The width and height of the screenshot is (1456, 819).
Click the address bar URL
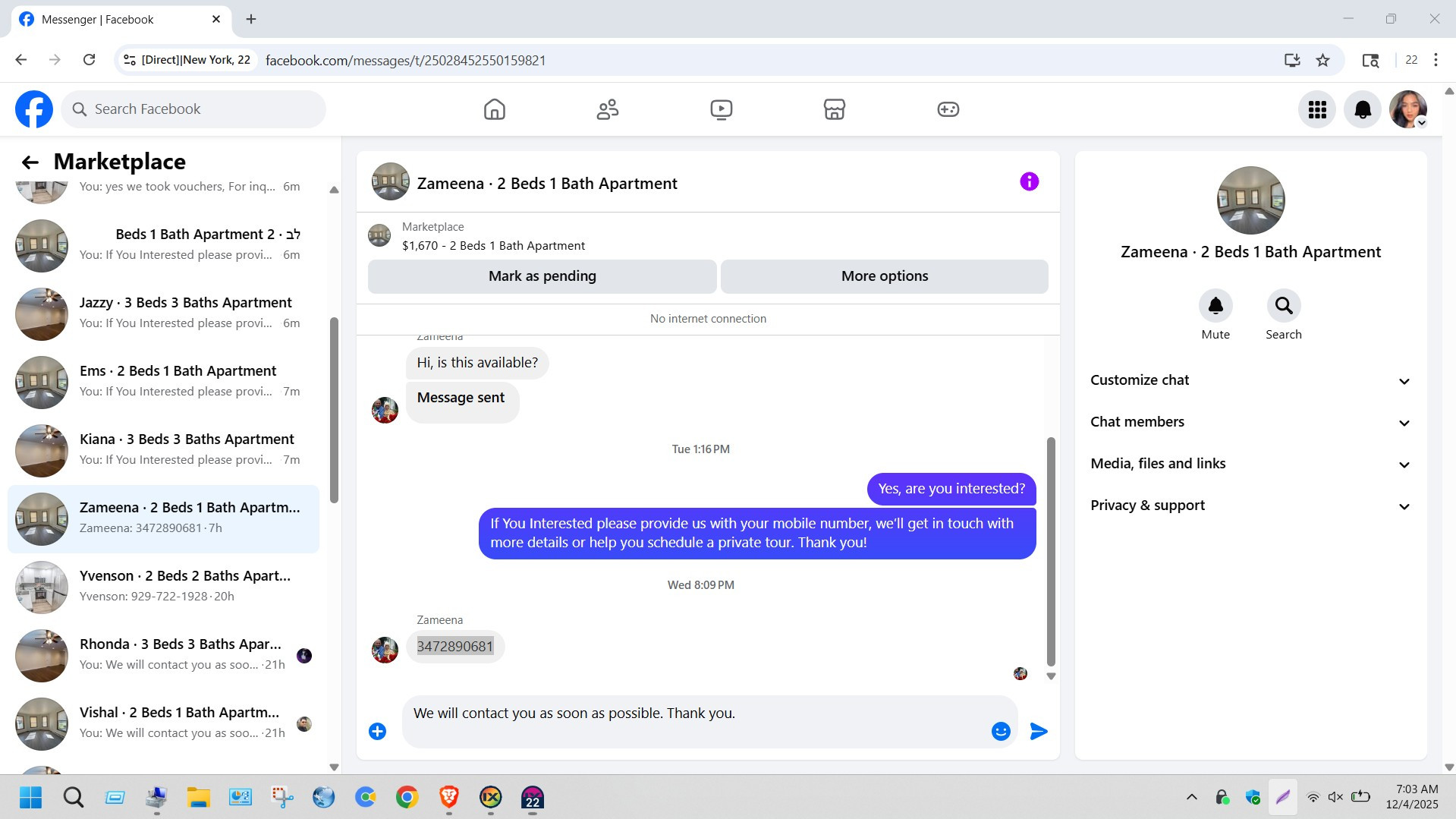point(406,60)
